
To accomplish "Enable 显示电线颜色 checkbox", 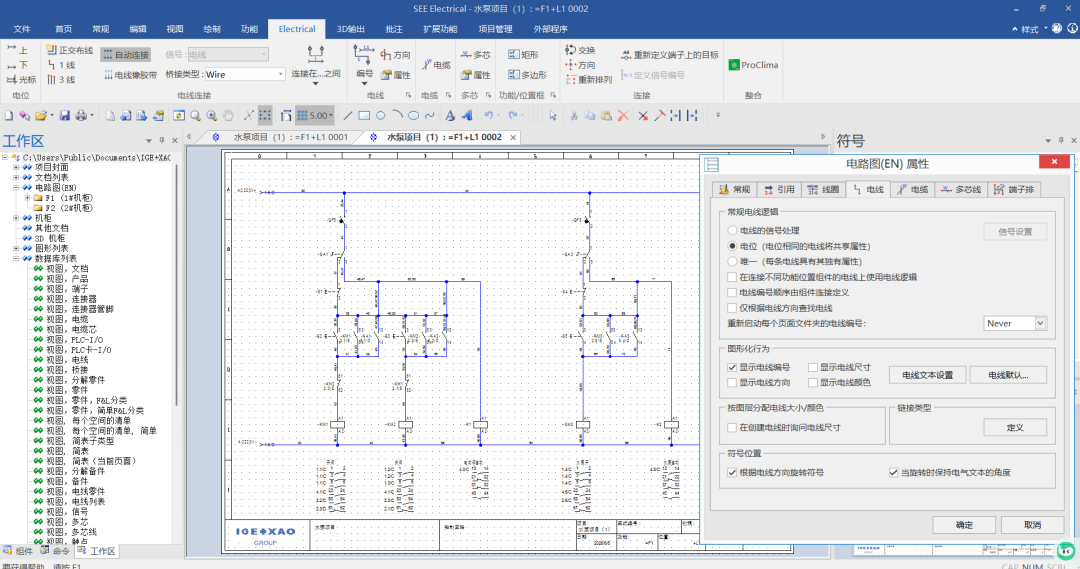I will pyautogui.click(x=839, y=382).
